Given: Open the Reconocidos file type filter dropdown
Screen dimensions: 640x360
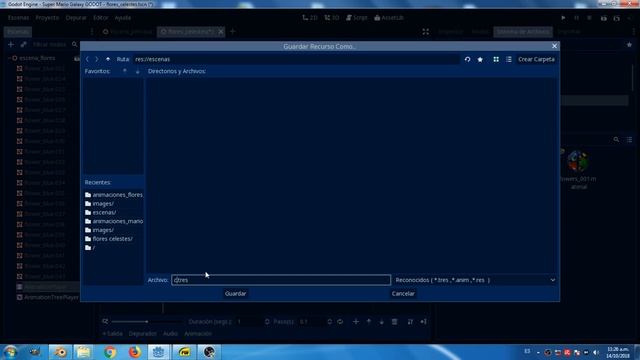Looking at the screenshot, I should (475, 280).
